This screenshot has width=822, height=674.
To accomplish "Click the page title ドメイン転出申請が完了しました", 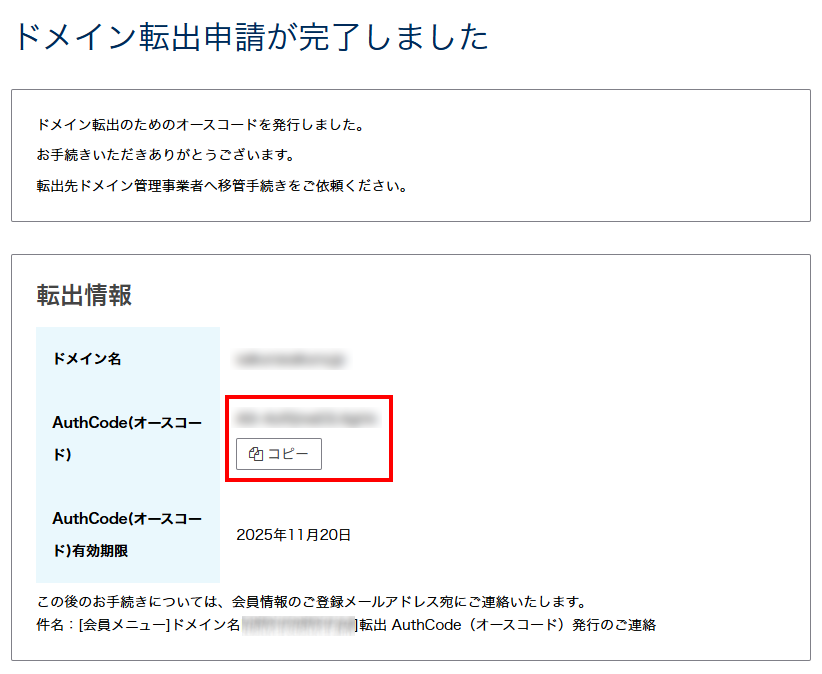I will 250,38.
